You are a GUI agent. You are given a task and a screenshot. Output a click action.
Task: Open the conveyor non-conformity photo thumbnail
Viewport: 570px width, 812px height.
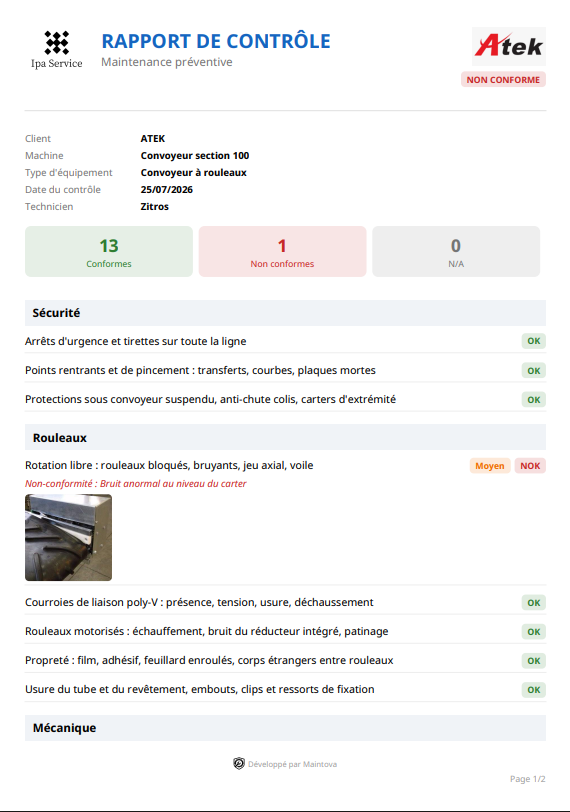tap(68, 537)
